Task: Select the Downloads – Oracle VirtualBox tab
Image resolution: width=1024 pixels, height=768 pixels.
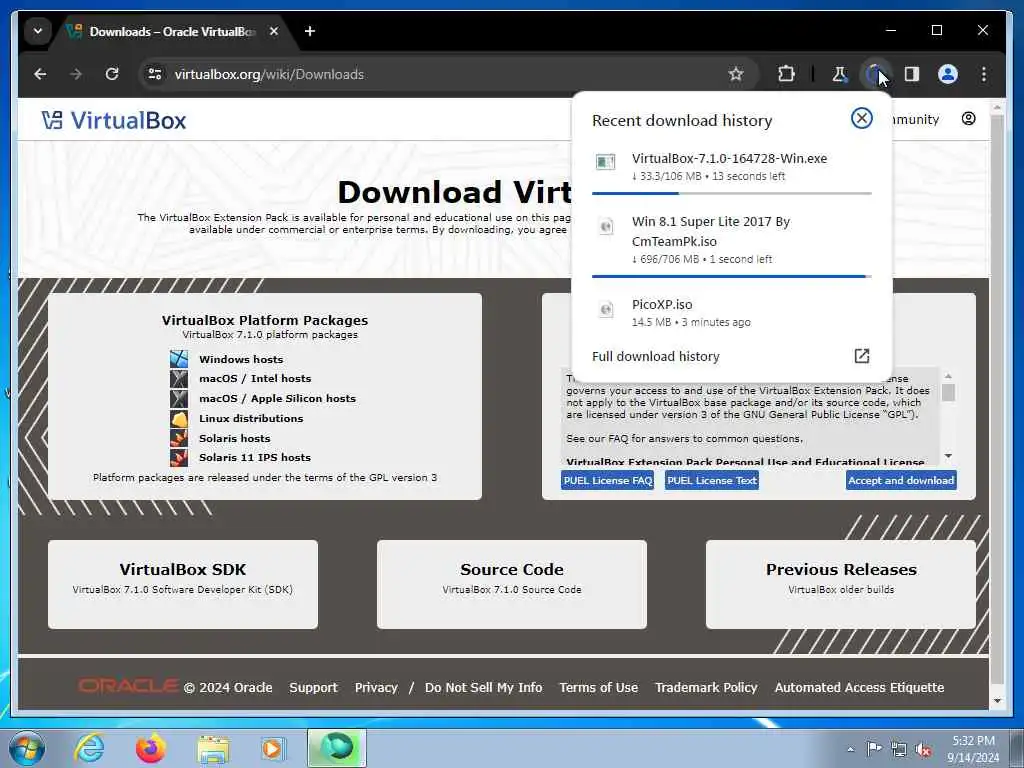Action: point(174,31)
